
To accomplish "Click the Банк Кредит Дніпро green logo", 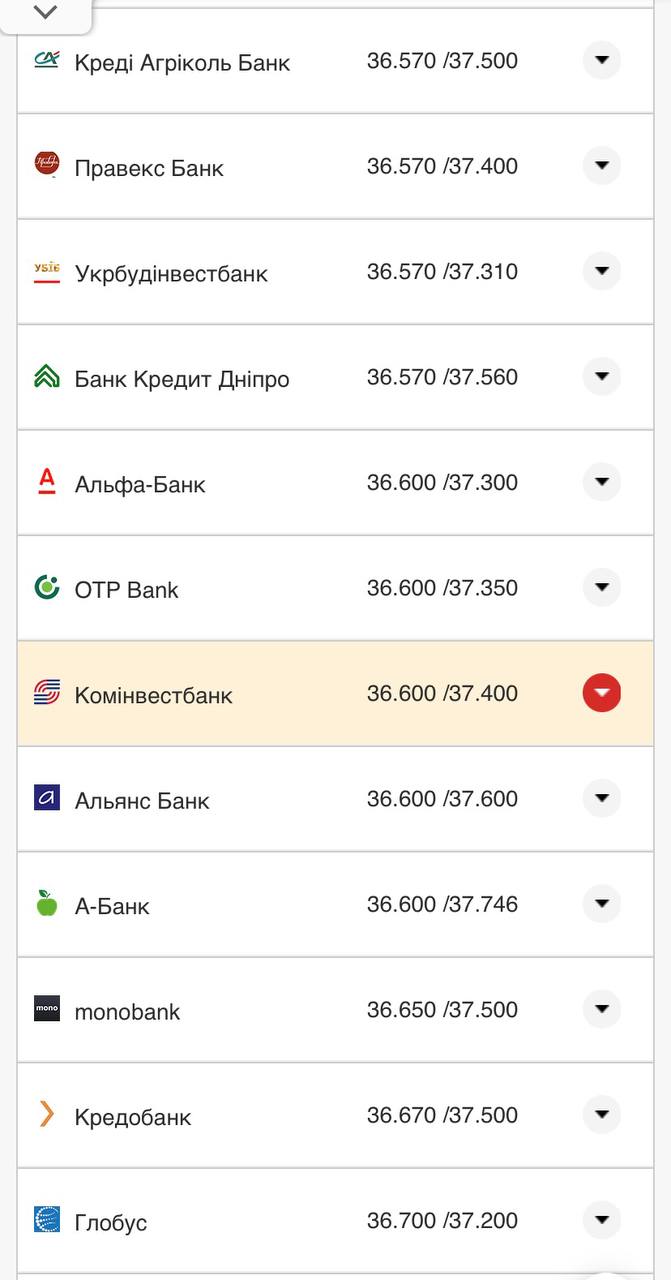I will tap(47, 377).
